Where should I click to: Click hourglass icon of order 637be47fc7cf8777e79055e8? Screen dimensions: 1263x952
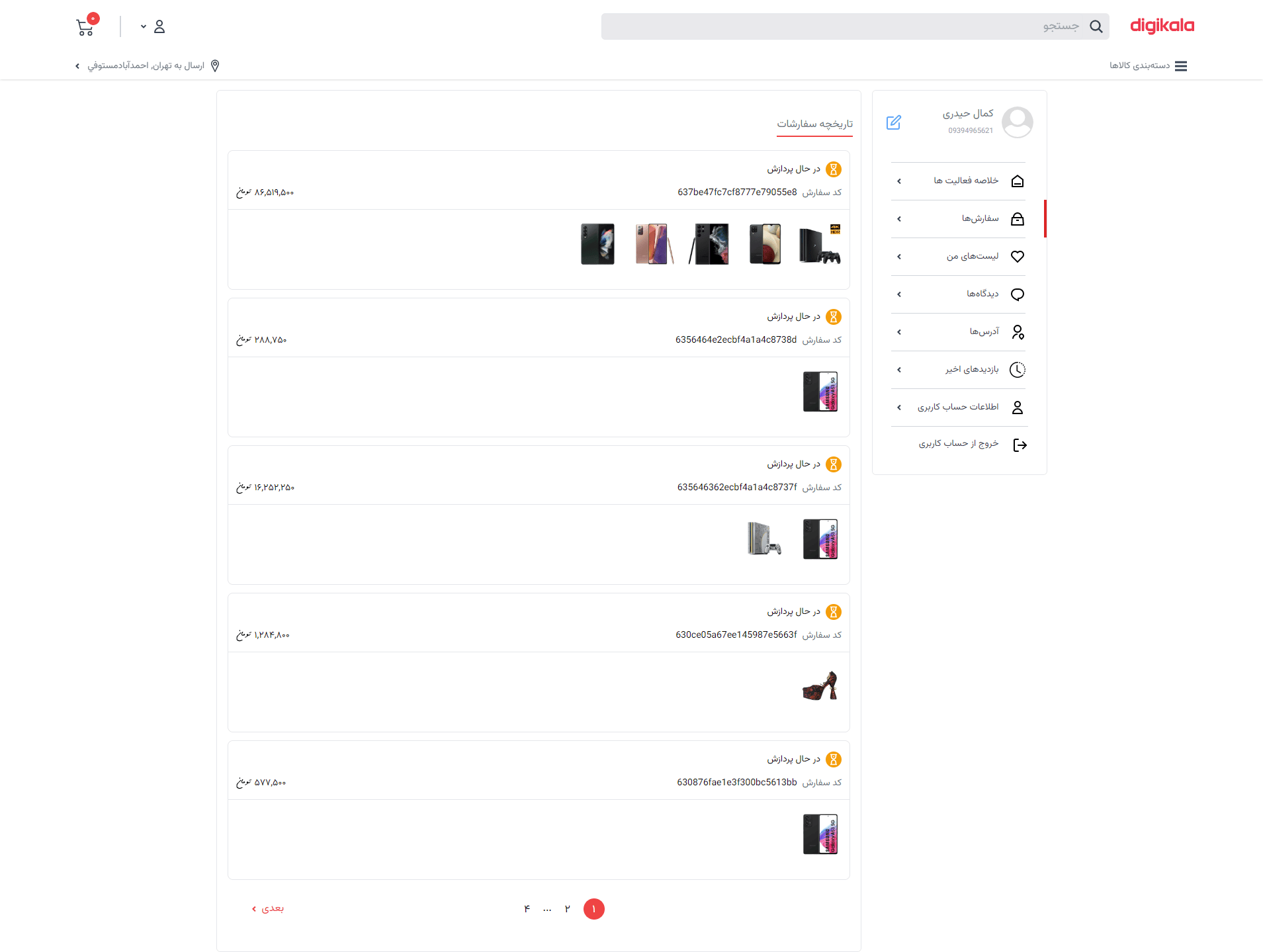(834, 169)
